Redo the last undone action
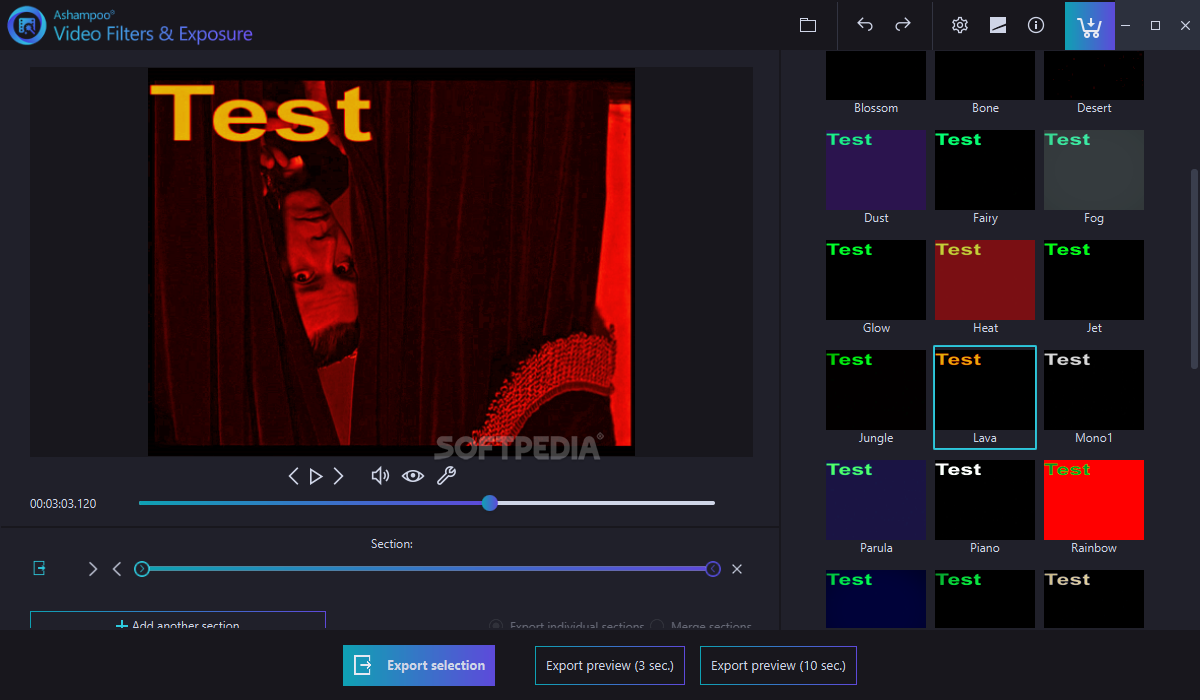Screen dimensions: 1200x700 [903, 25]
